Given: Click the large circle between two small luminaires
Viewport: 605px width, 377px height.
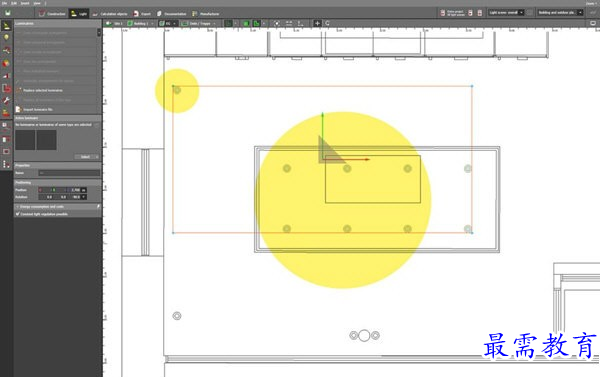Looking at the screenshot, I should click(x=364, y=335).
